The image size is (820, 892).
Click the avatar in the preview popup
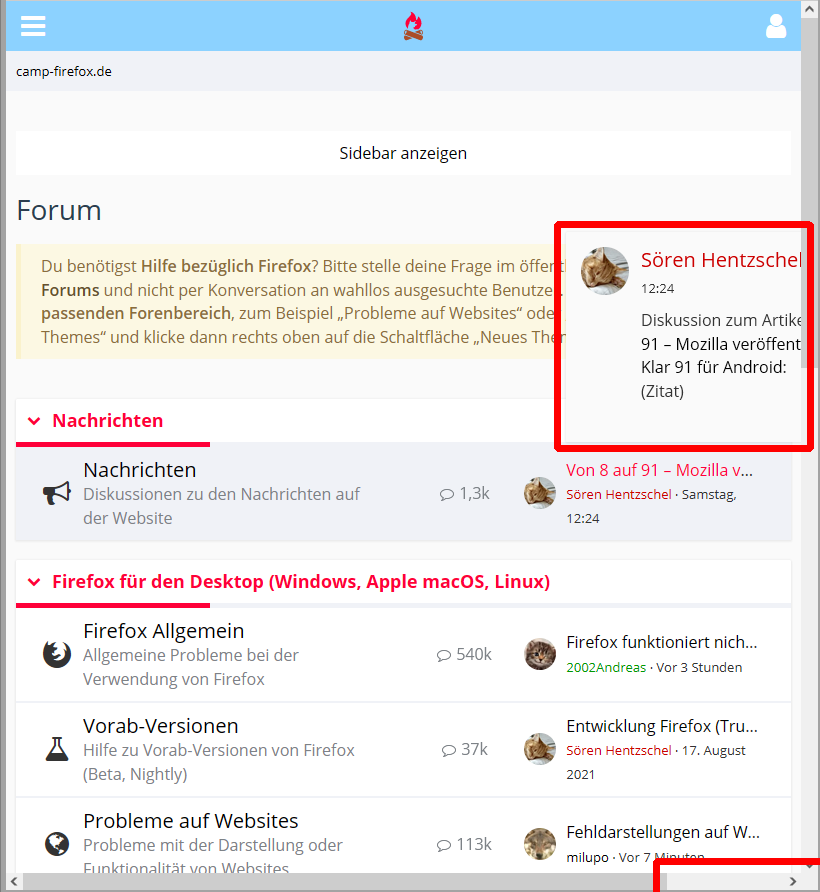[x=604, y=271]
